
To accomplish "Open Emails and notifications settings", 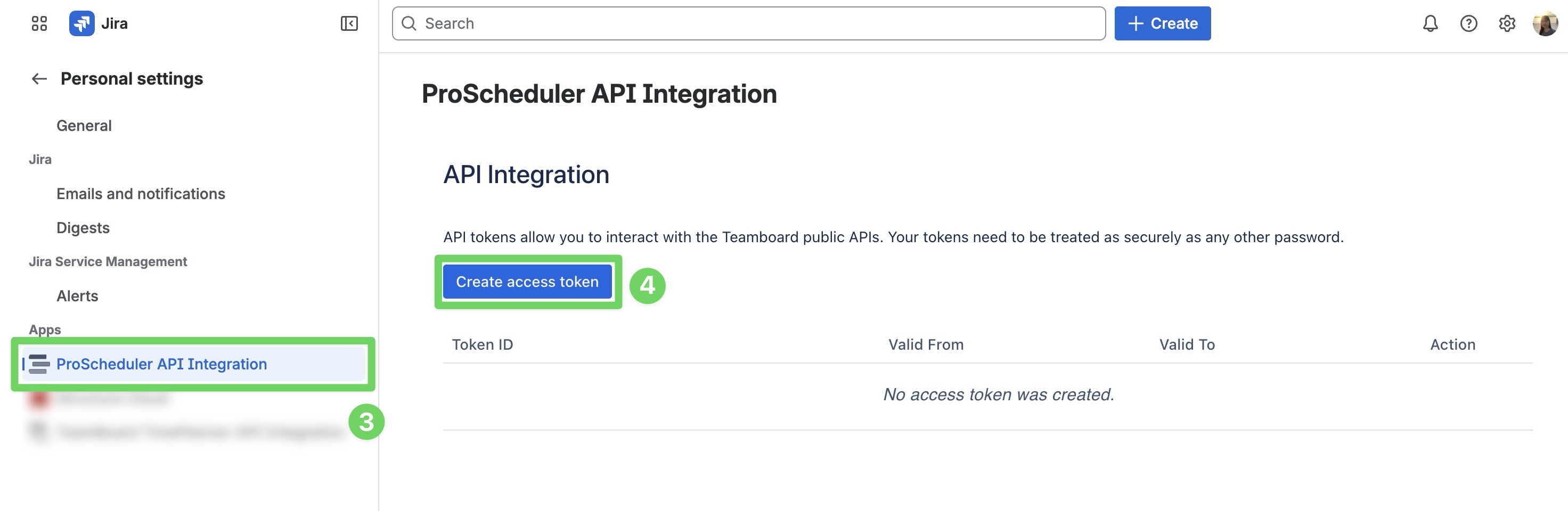I will [x=141, y=194].
